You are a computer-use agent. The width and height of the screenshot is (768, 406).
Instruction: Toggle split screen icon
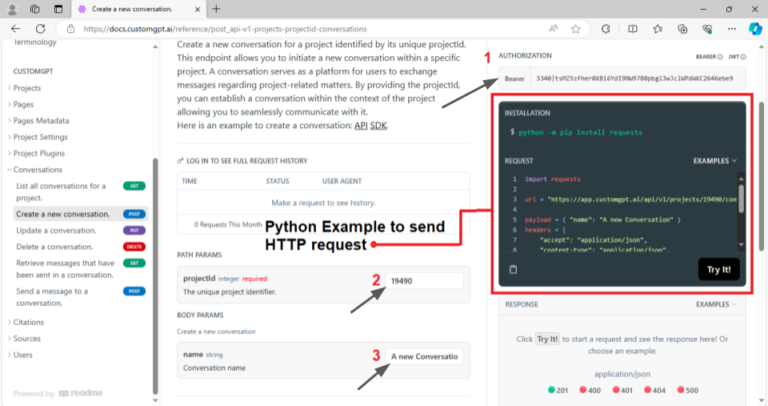pyautogui.click(x=633, y=29)
